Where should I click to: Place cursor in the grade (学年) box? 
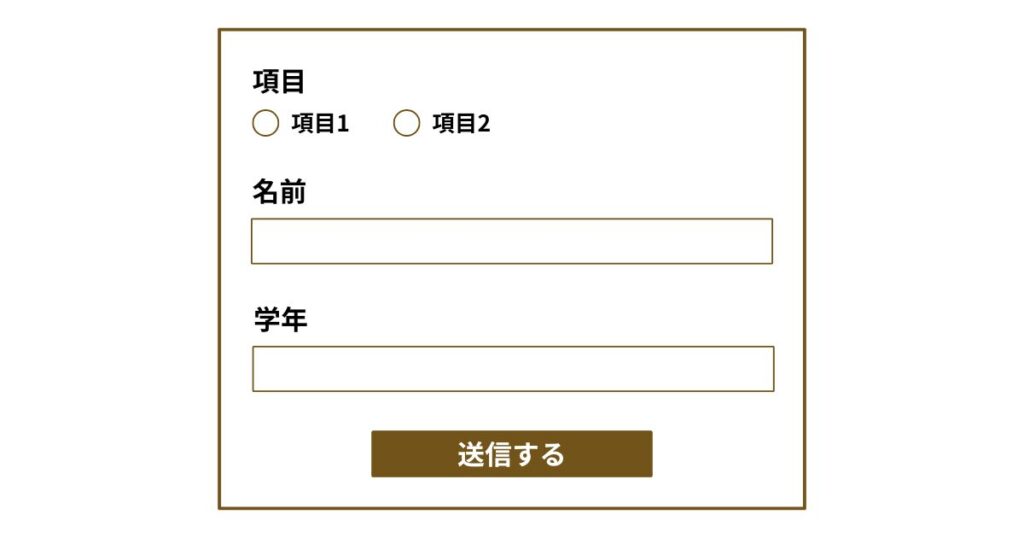tap(512, 369)
